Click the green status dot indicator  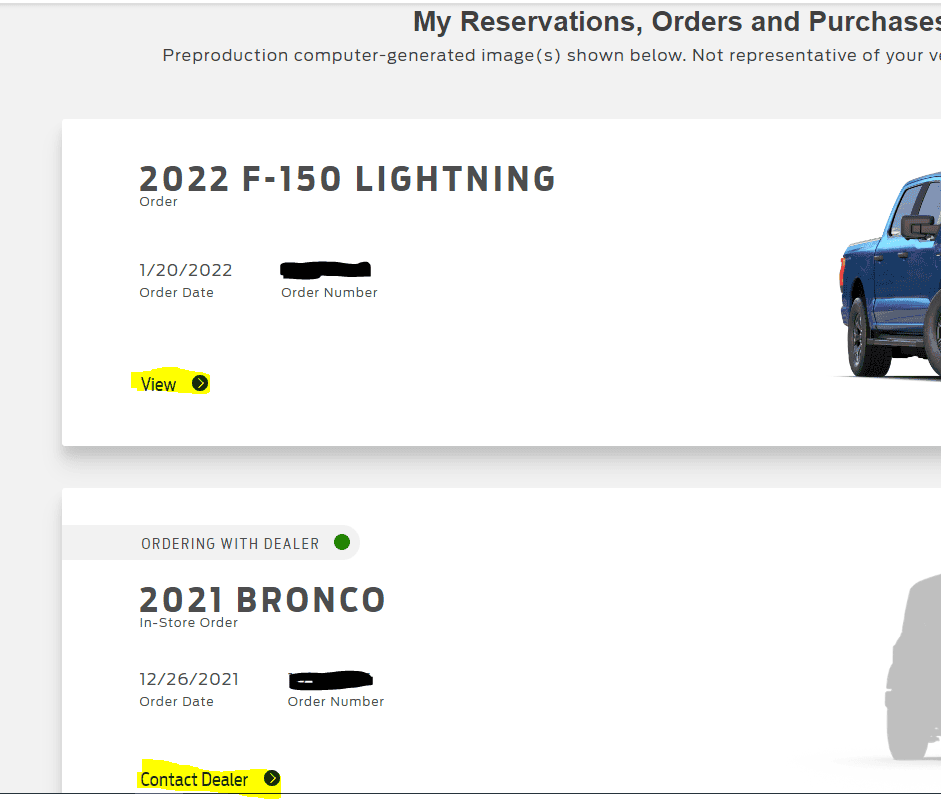[x=342, y=543]
